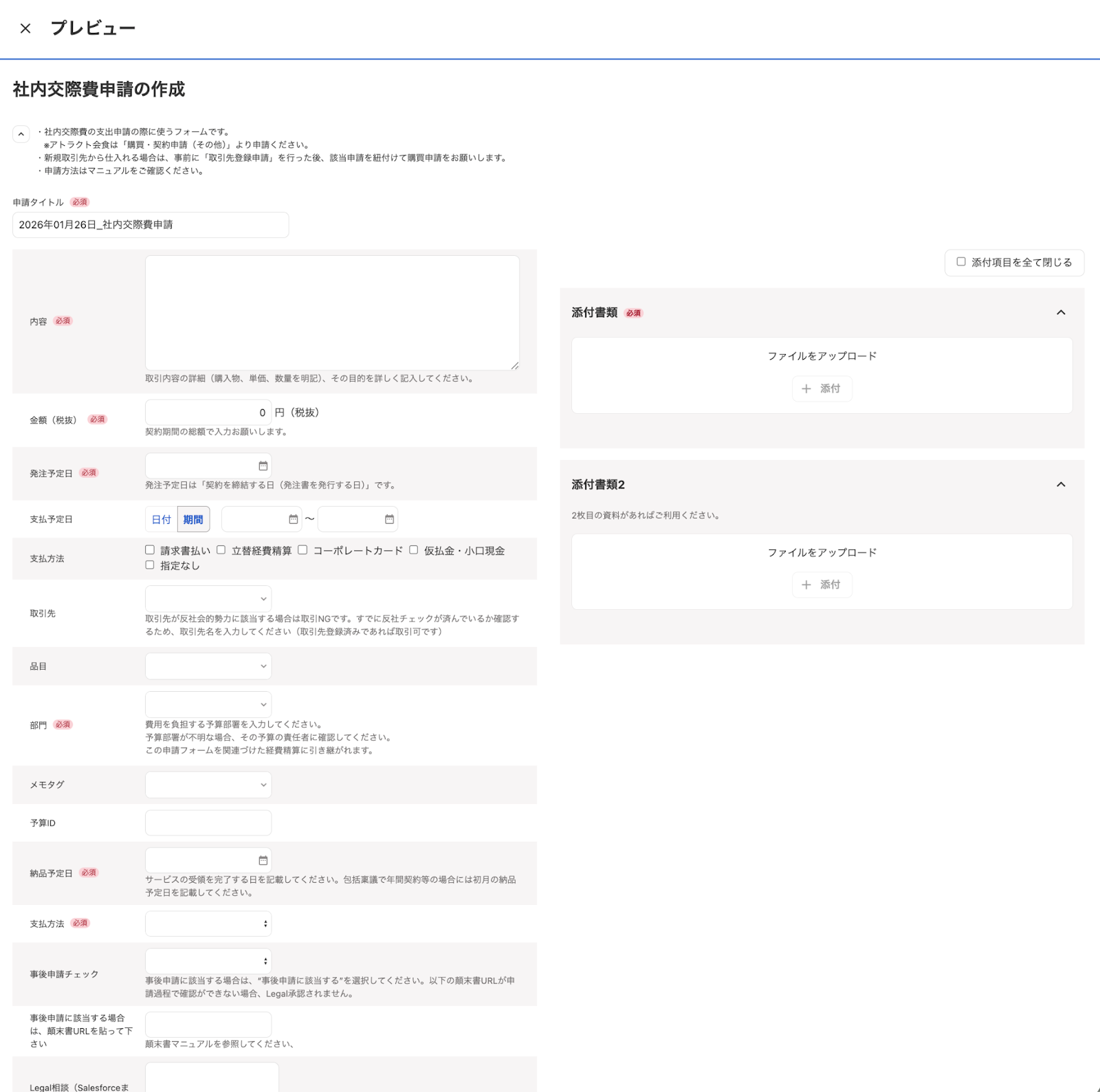The height and width of the screenshot is (1092, 1100).
Task: Click the 内容 text area
Action: coord(332,313)
